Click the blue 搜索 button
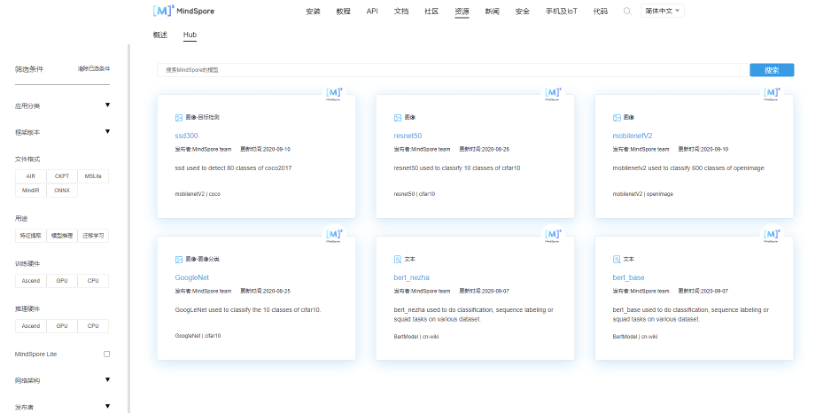This screenshot has width=832, height=414. (x=772, y=70)
